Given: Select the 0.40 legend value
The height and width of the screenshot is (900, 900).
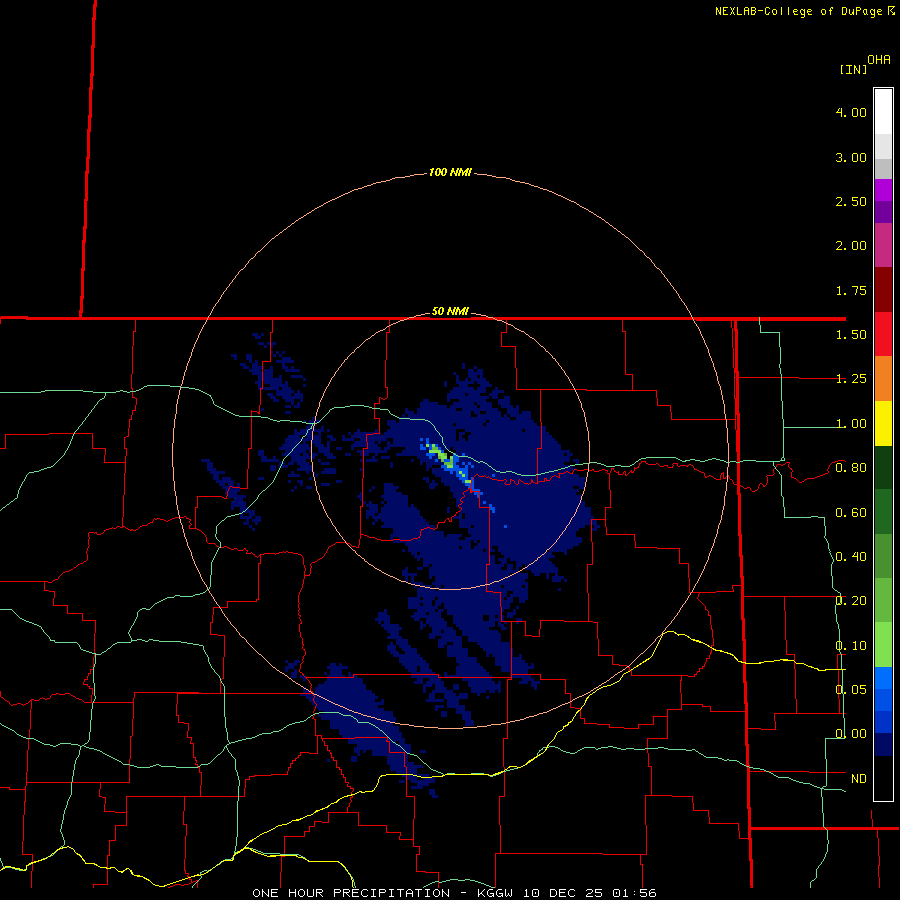Looking at the screenshot, I should 851,557.
